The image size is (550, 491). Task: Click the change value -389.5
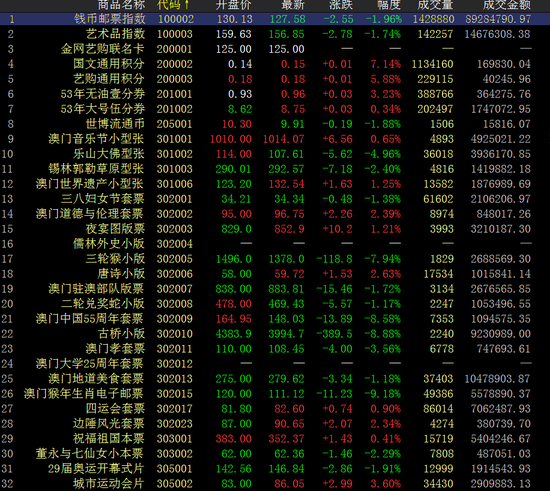tap(335, 334)
